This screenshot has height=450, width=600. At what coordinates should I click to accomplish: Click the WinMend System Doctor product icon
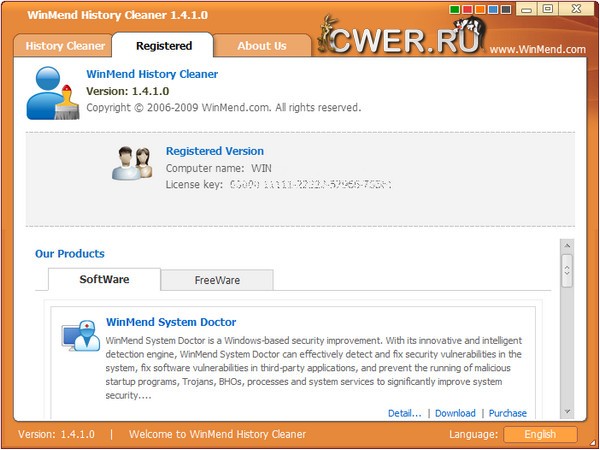click(80, 336)
